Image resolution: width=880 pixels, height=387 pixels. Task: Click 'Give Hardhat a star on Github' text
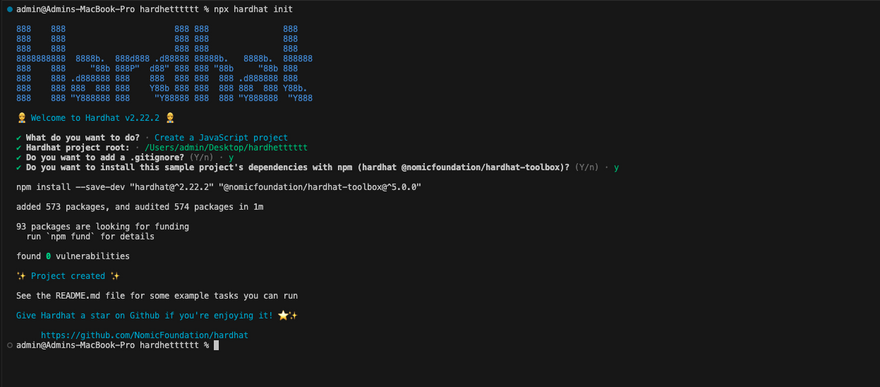(x=144, y=315)
